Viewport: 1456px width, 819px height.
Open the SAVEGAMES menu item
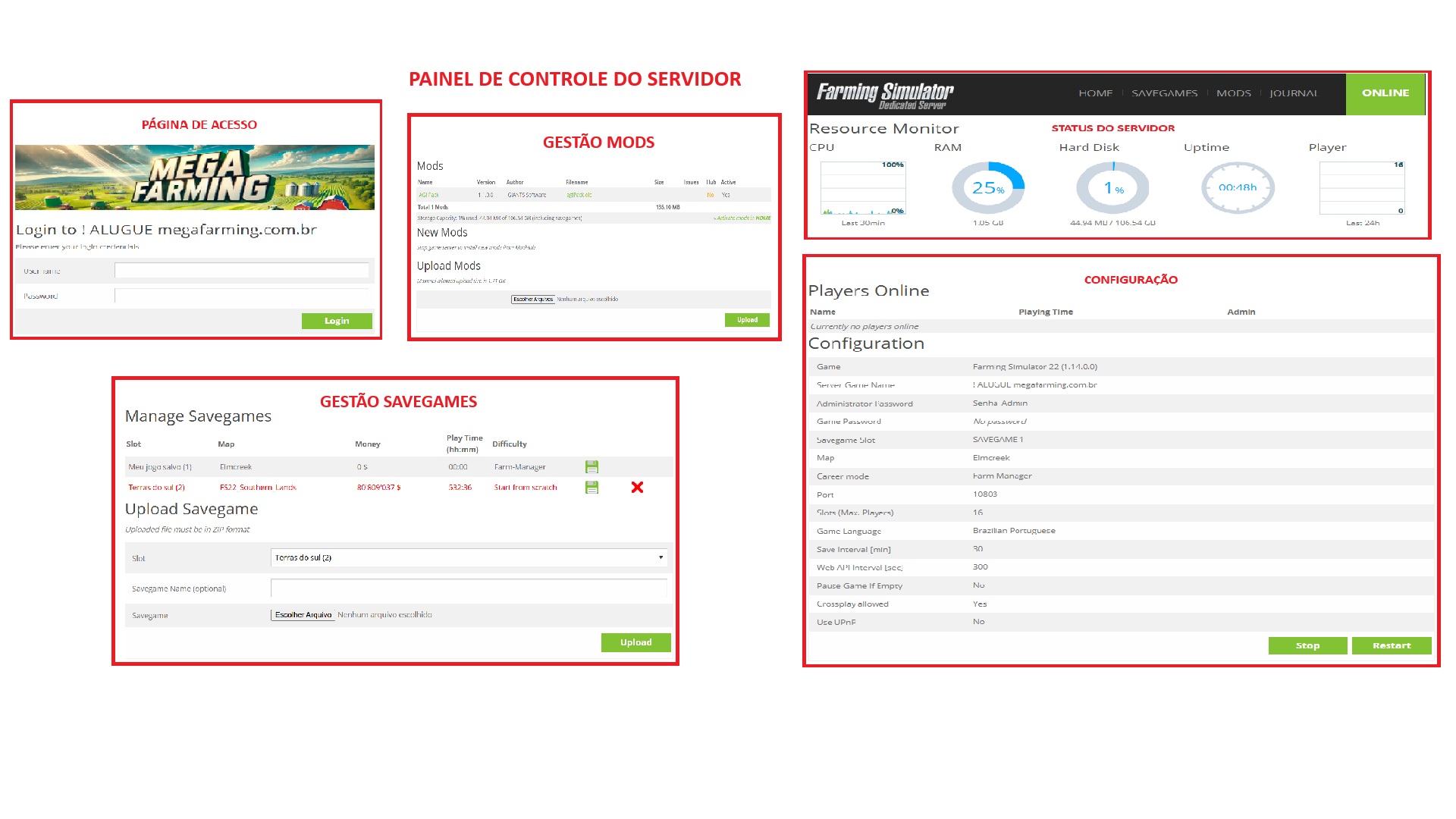click(1165, 93)
